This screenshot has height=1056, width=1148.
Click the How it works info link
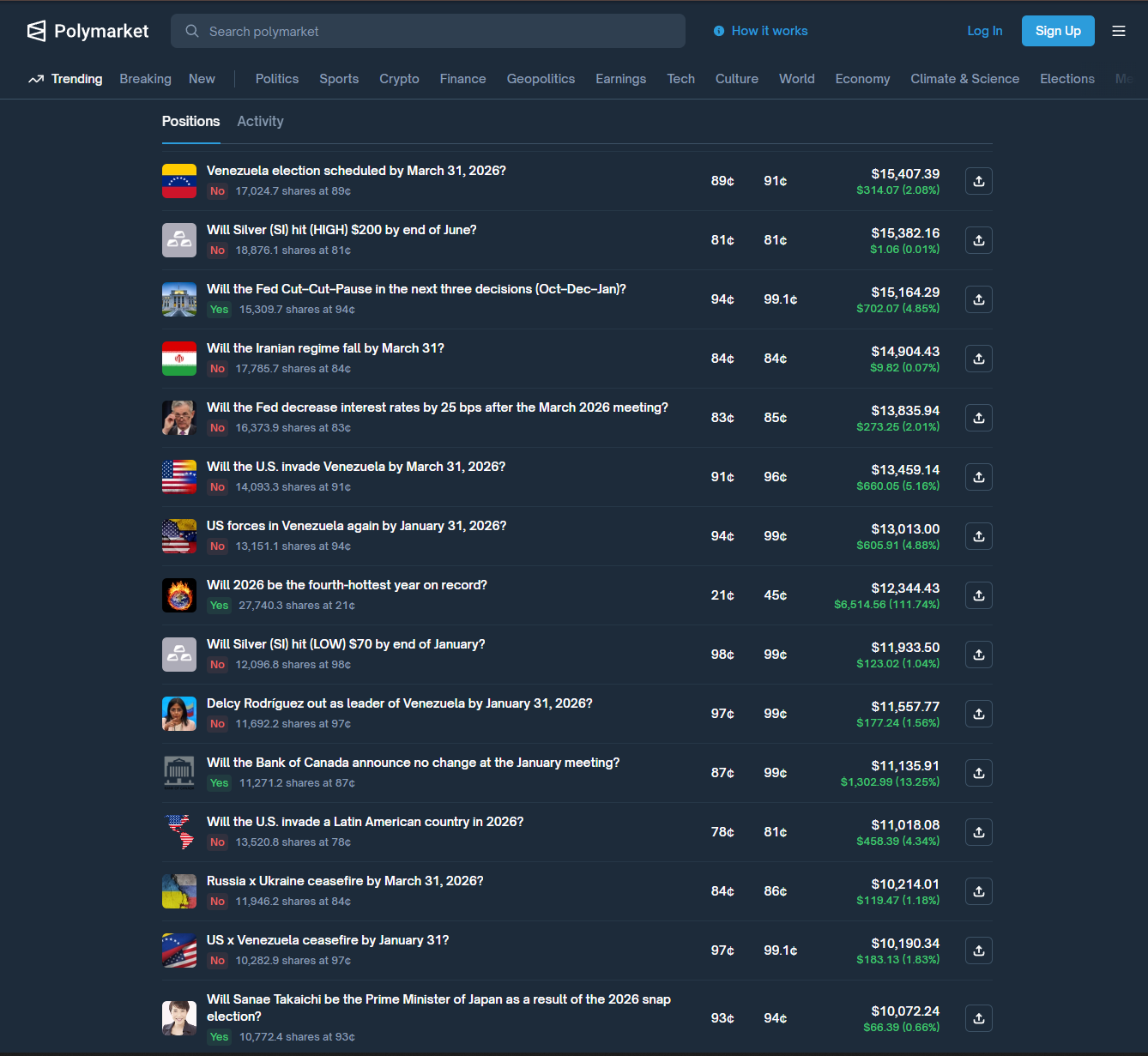pyautogui.click(x=760, y=31)
